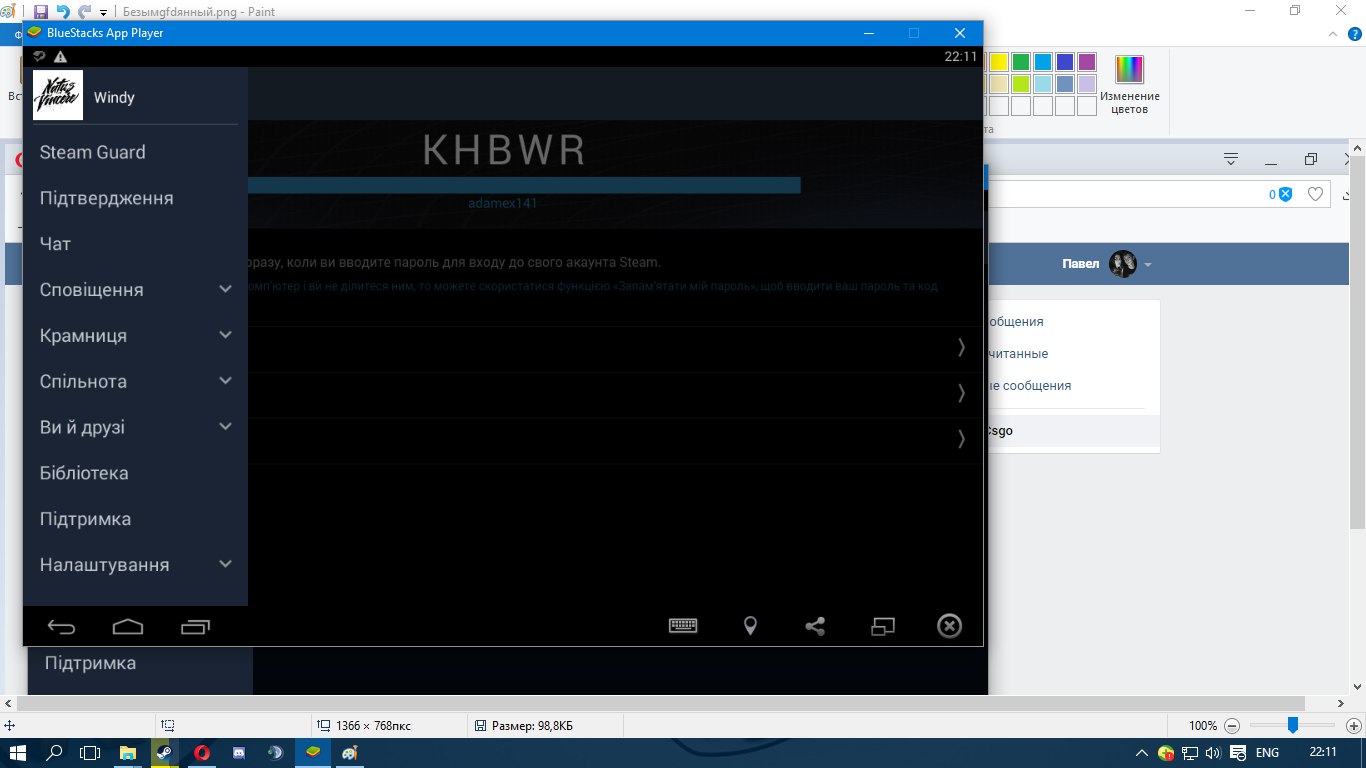Tap the Android home button in BlueStacks
The image size is (1366, 768).
point(128,627)
